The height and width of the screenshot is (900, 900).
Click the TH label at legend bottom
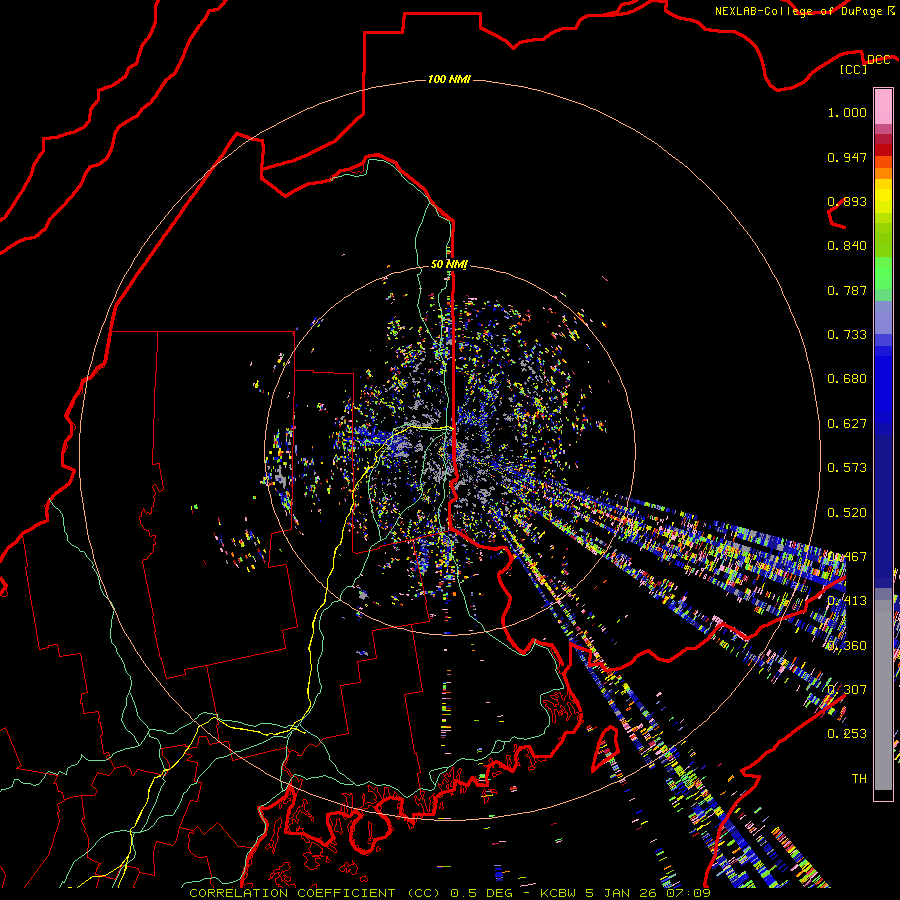pyautogui.click(x=859, y=779)
